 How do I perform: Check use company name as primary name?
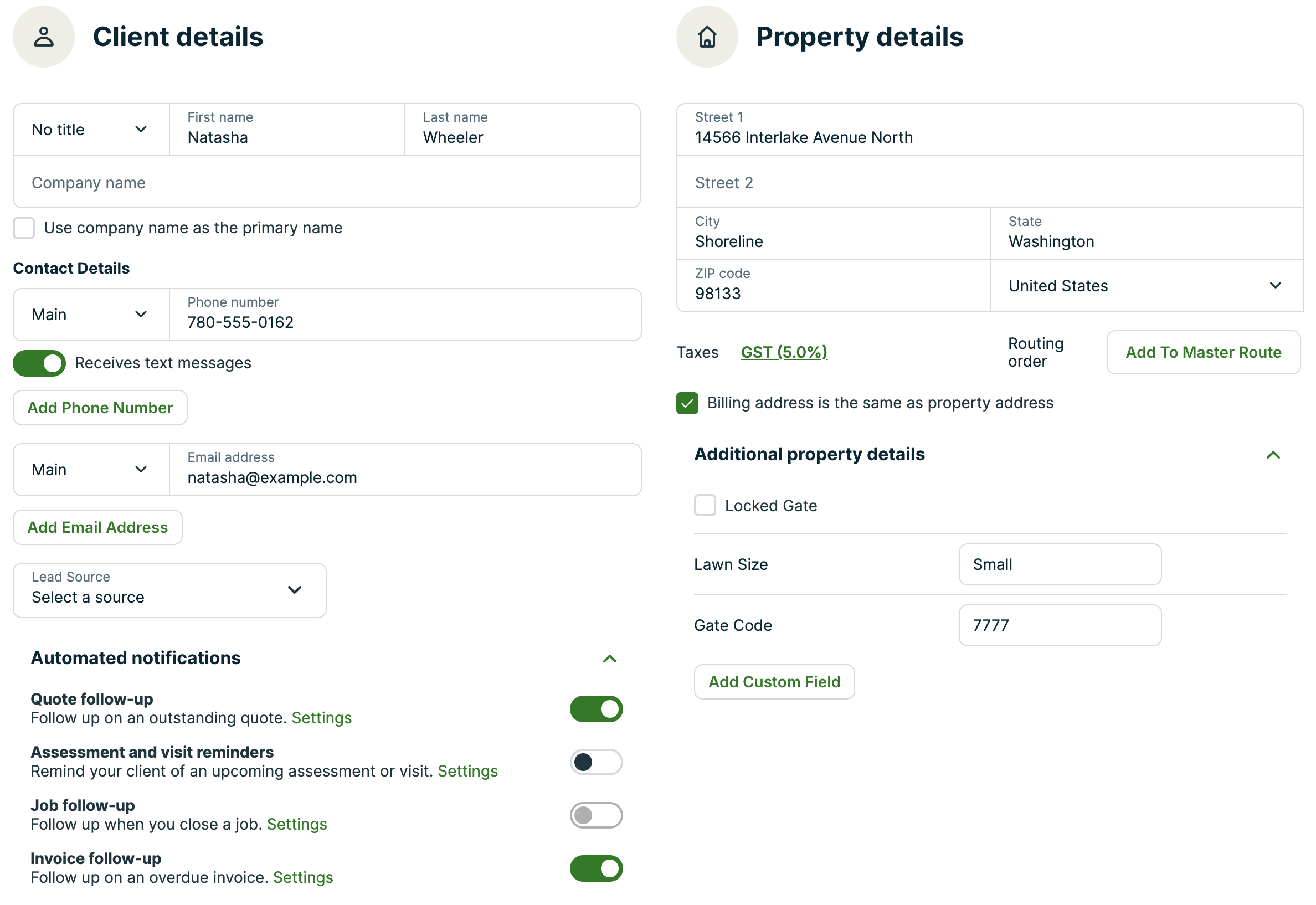pyautogui.click(x=24, y=228)
